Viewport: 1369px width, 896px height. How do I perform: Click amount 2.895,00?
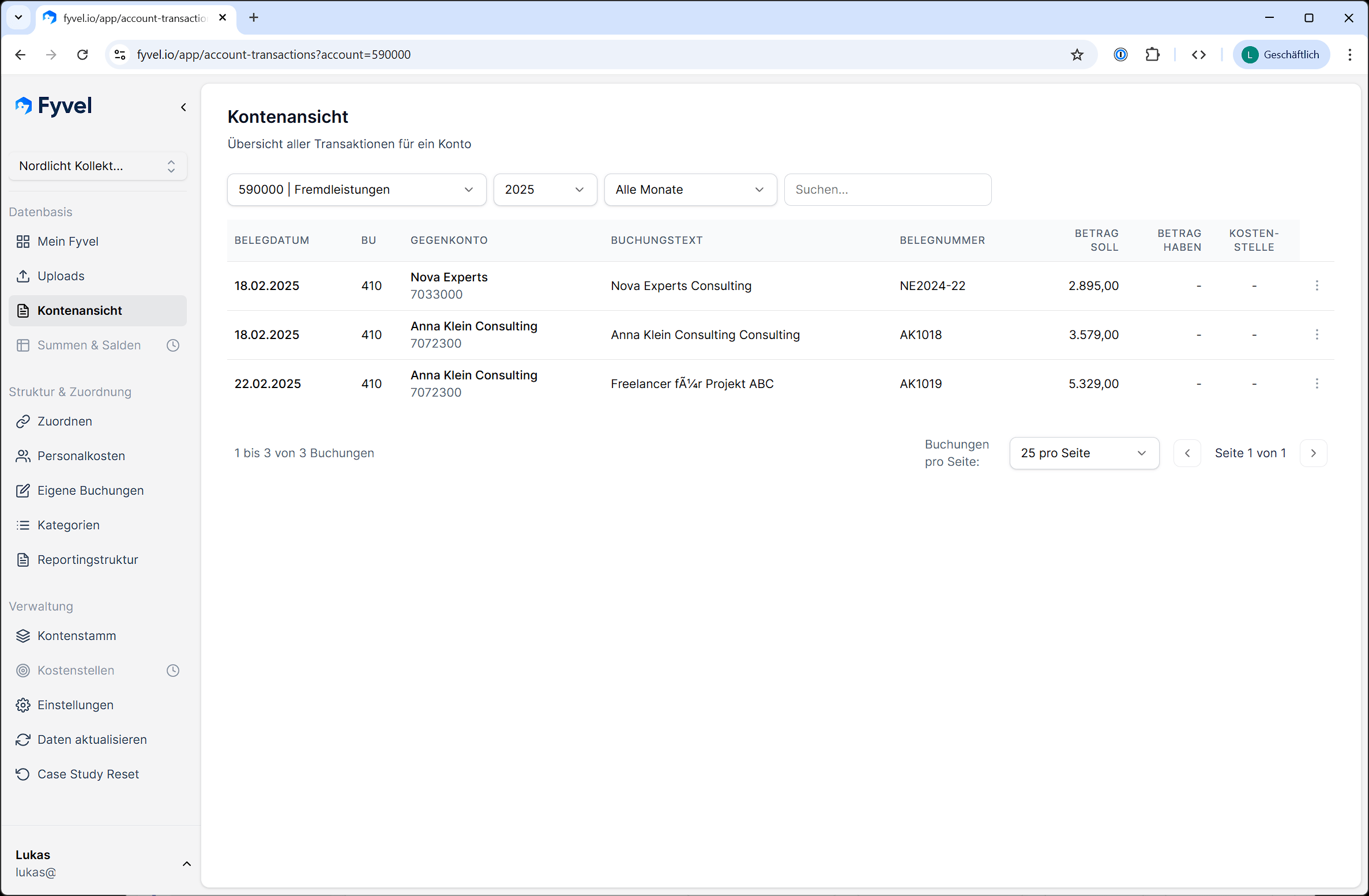point(1093,286)
